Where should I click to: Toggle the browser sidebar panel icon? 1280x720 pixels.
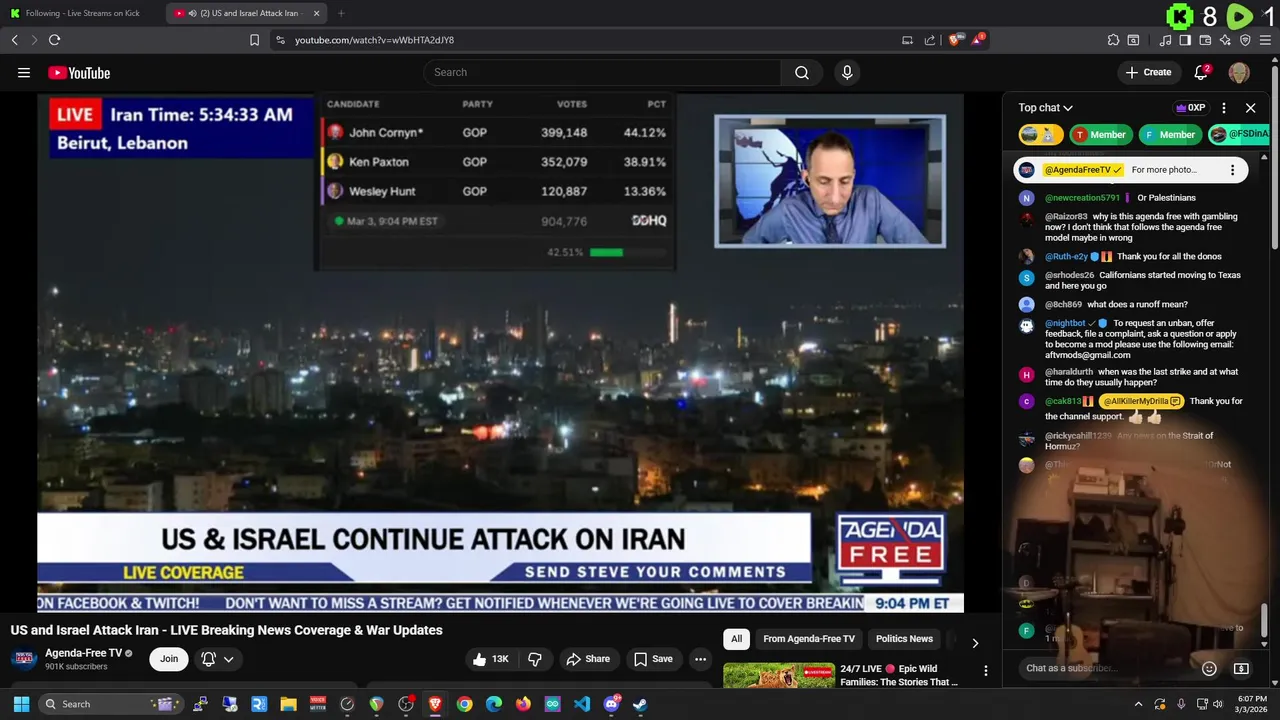(1185, 40)
